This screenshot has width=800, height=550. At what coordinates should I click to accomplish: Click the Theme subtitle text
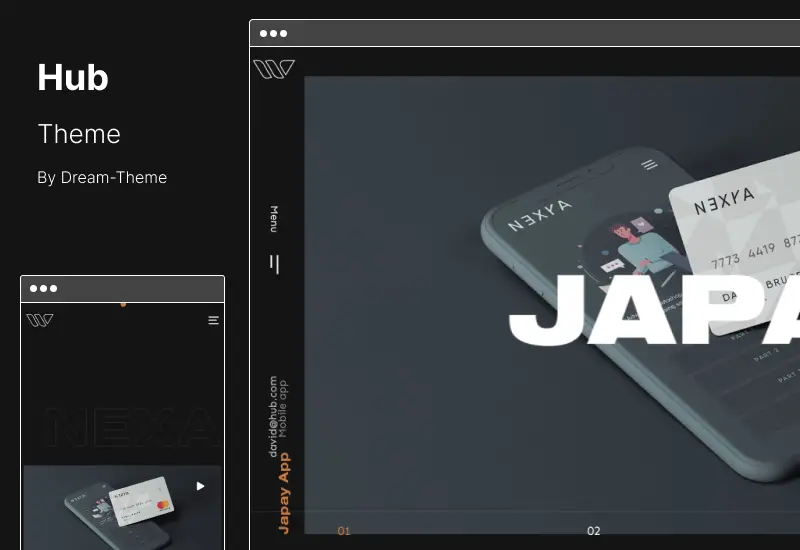pos(79,134)
